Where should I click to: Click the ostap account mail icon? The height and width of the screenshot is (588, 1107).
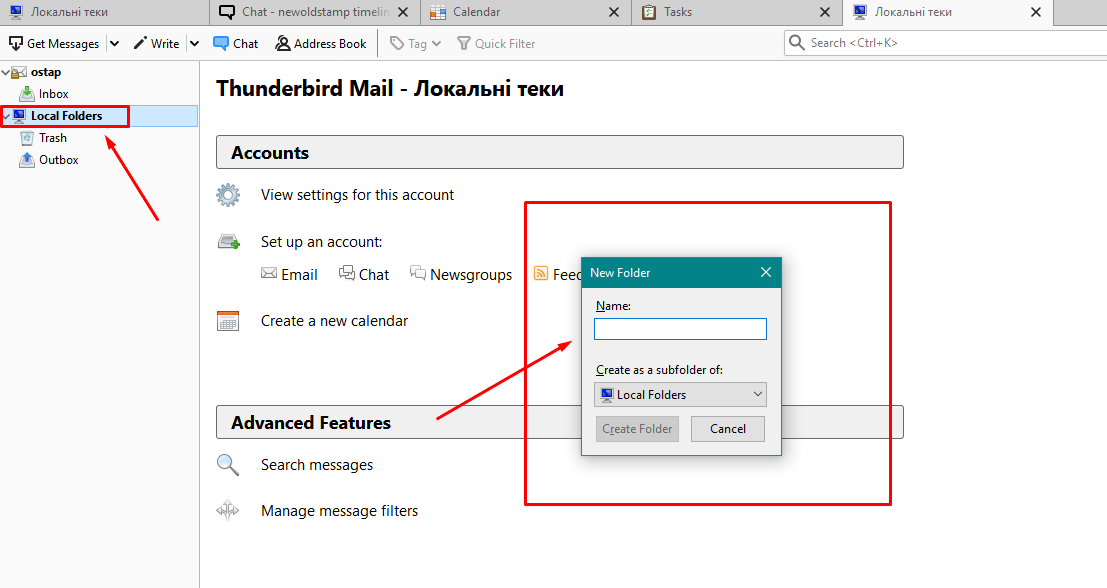point(19,72)
